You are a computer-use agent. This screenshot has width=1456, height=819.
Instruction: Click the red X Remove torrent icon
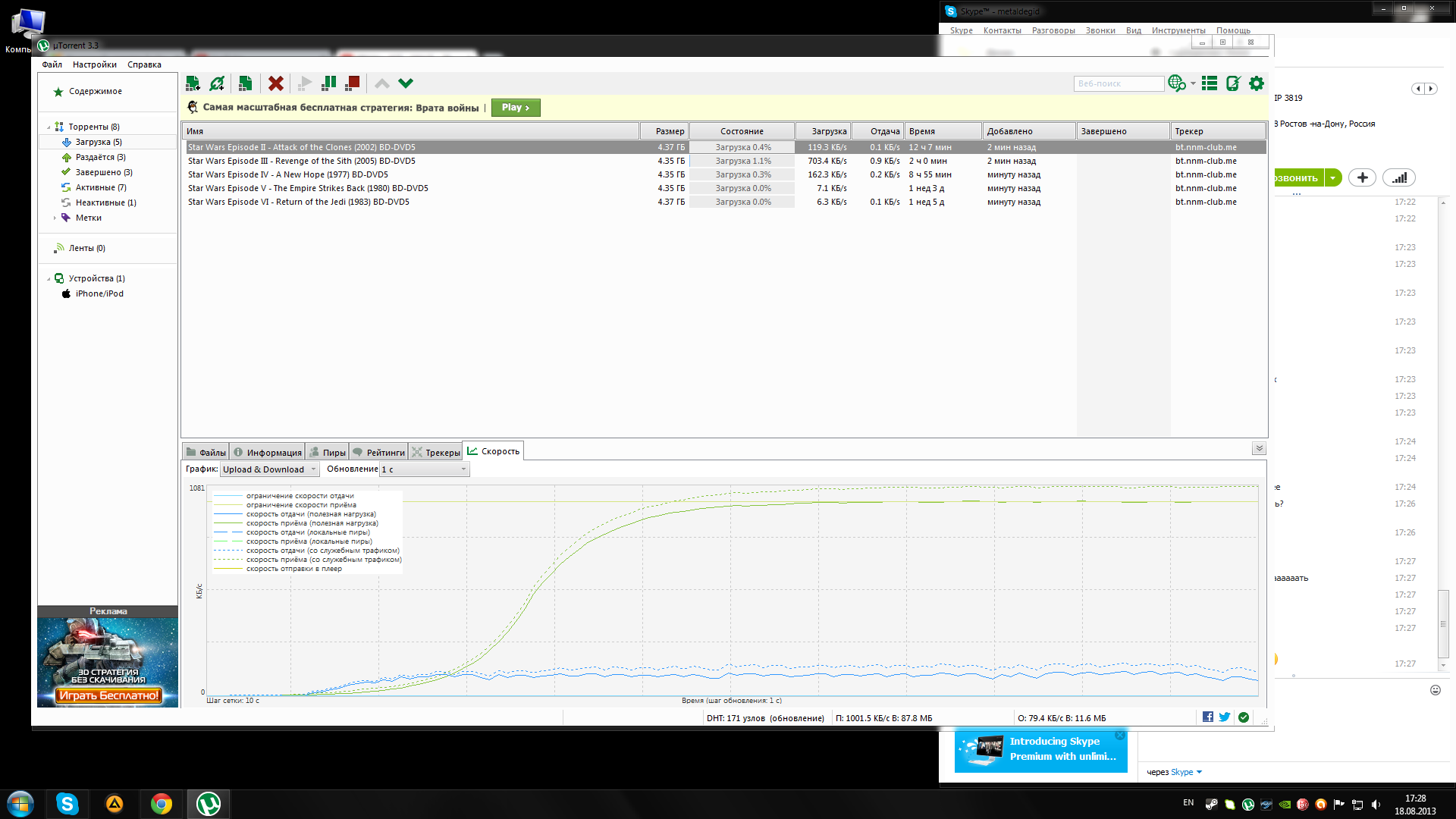coord(276,83)
